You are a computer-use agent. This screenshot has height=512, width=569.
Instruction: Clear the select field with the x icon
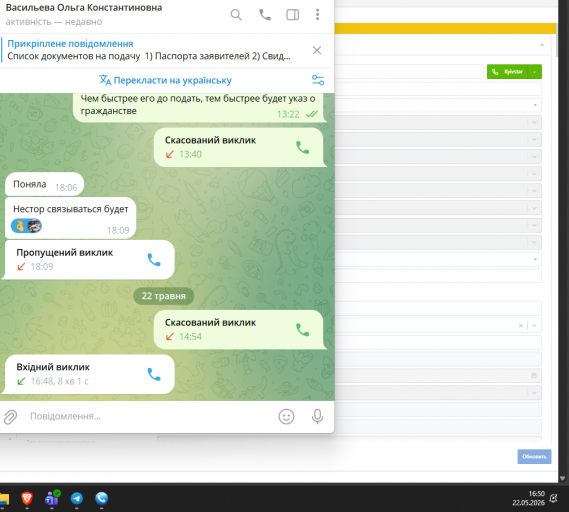pyautogui.click(x=520, y=325)
